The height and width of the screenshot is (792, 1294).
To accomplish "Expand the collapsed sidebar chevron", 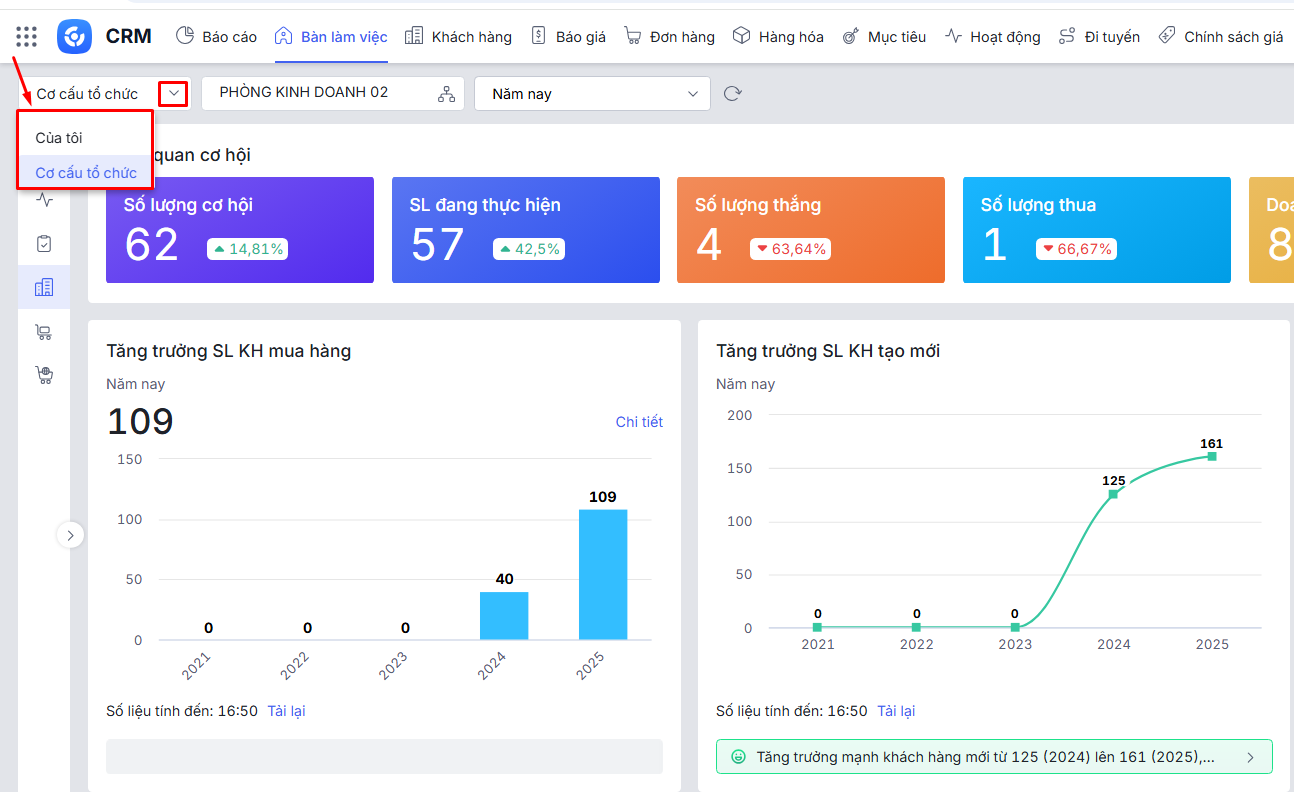I will 70,535.
